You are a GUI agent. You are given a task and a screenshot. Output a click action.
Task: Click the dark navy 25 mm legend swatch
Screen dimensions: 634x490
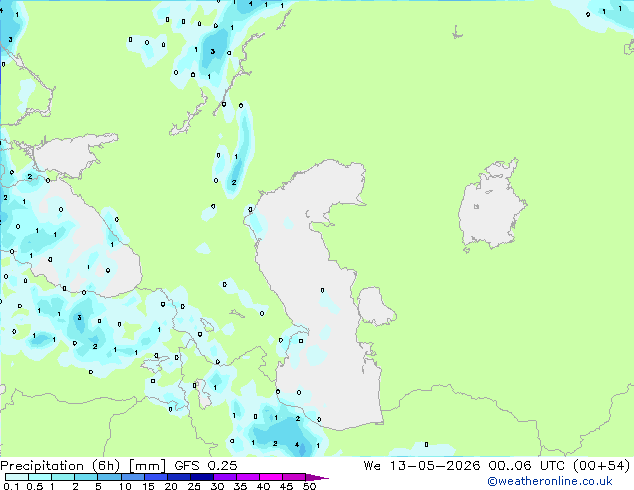pos(201,477)
